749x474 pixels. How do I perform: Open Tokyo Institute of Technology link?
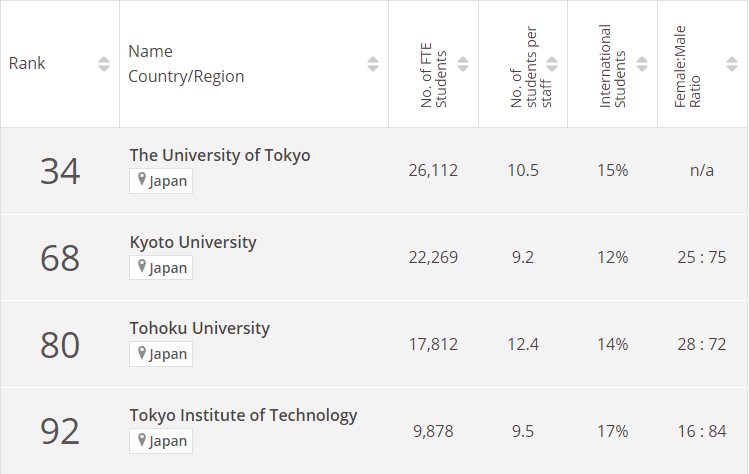coord(243,415)
